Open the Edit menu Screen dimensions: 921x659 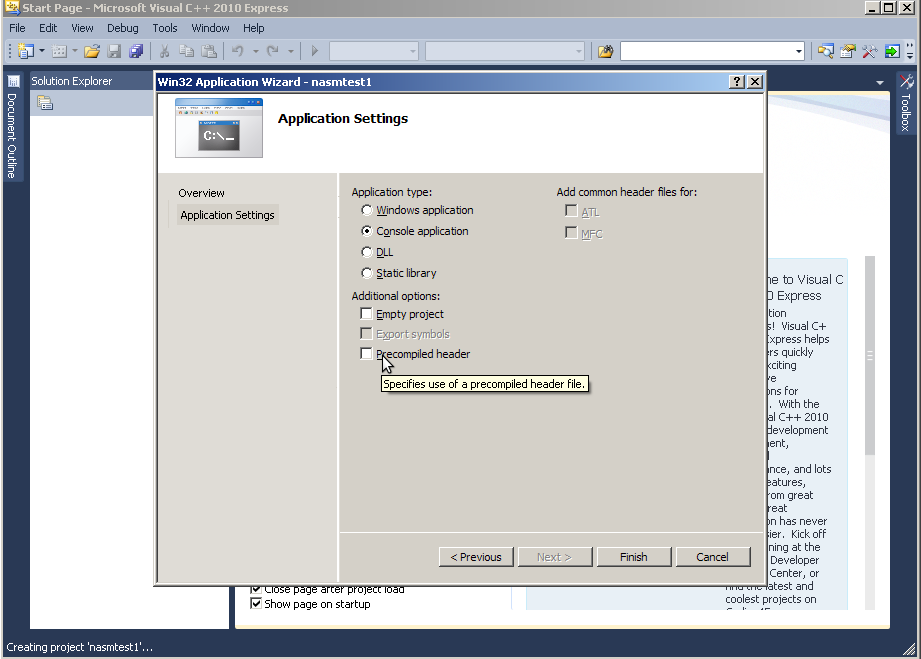click(48, 28)
